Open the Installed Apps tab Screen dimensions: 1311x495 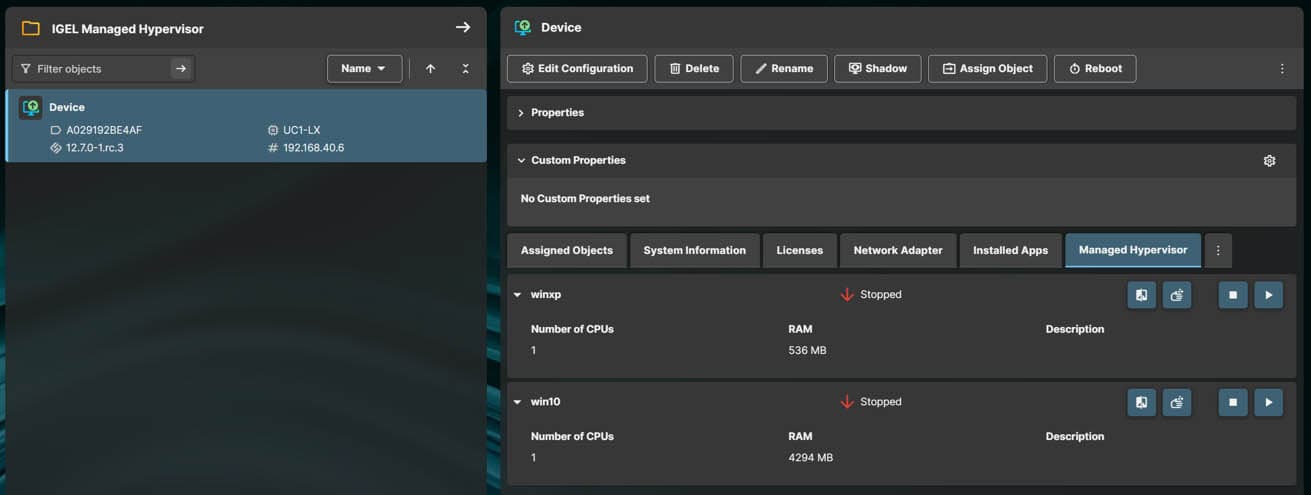pyautogui.click(x=1010, y=250)
